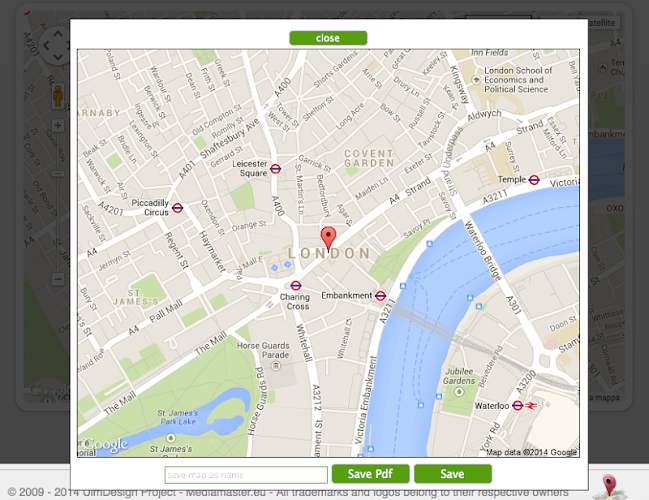Click the 'Haymarket' street label
This screenshot has width=649, height=500.
point(212,251)
